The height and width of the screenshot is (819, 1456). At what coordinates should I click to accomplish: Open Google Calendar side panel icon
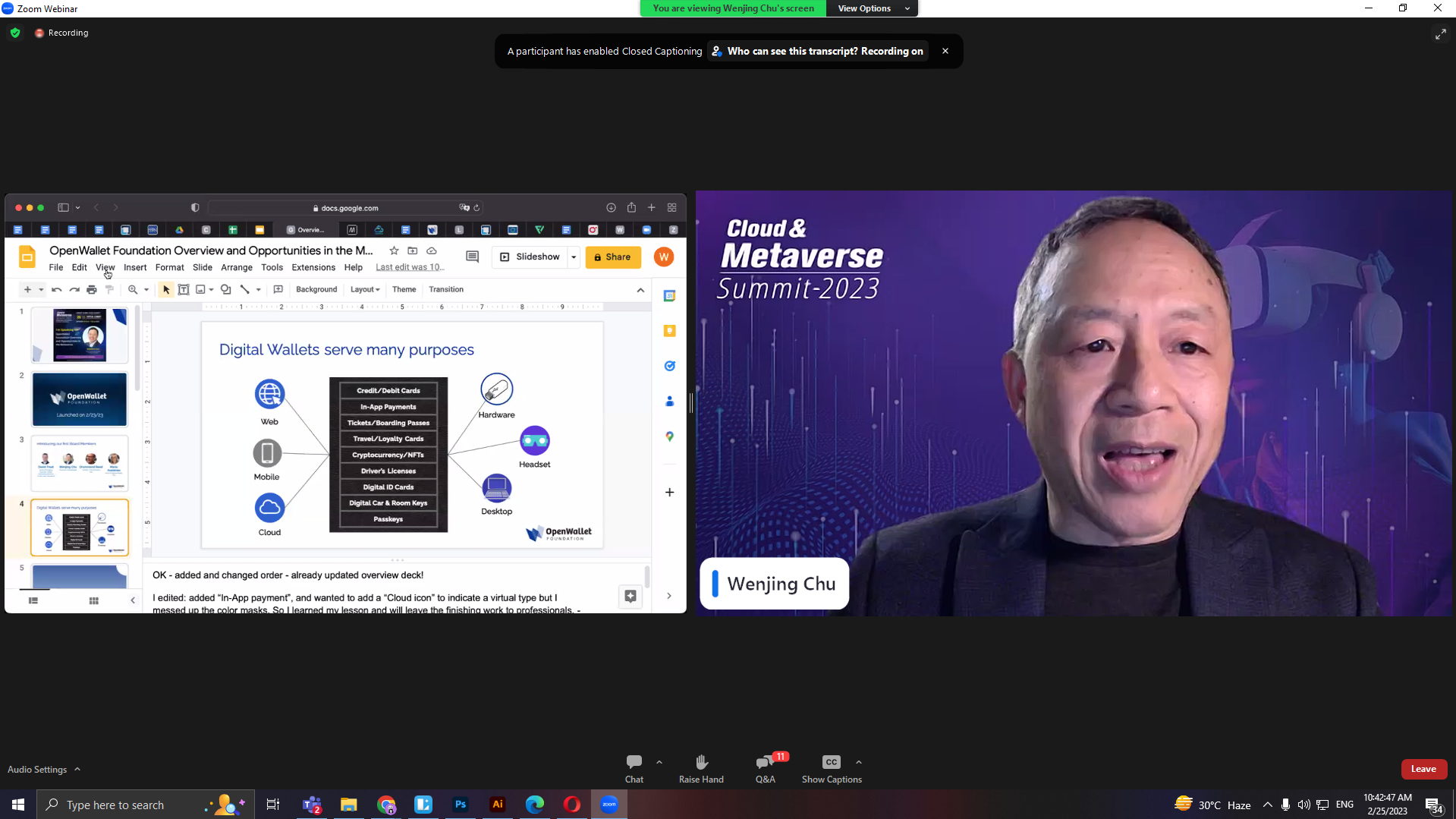pos(669,296)
